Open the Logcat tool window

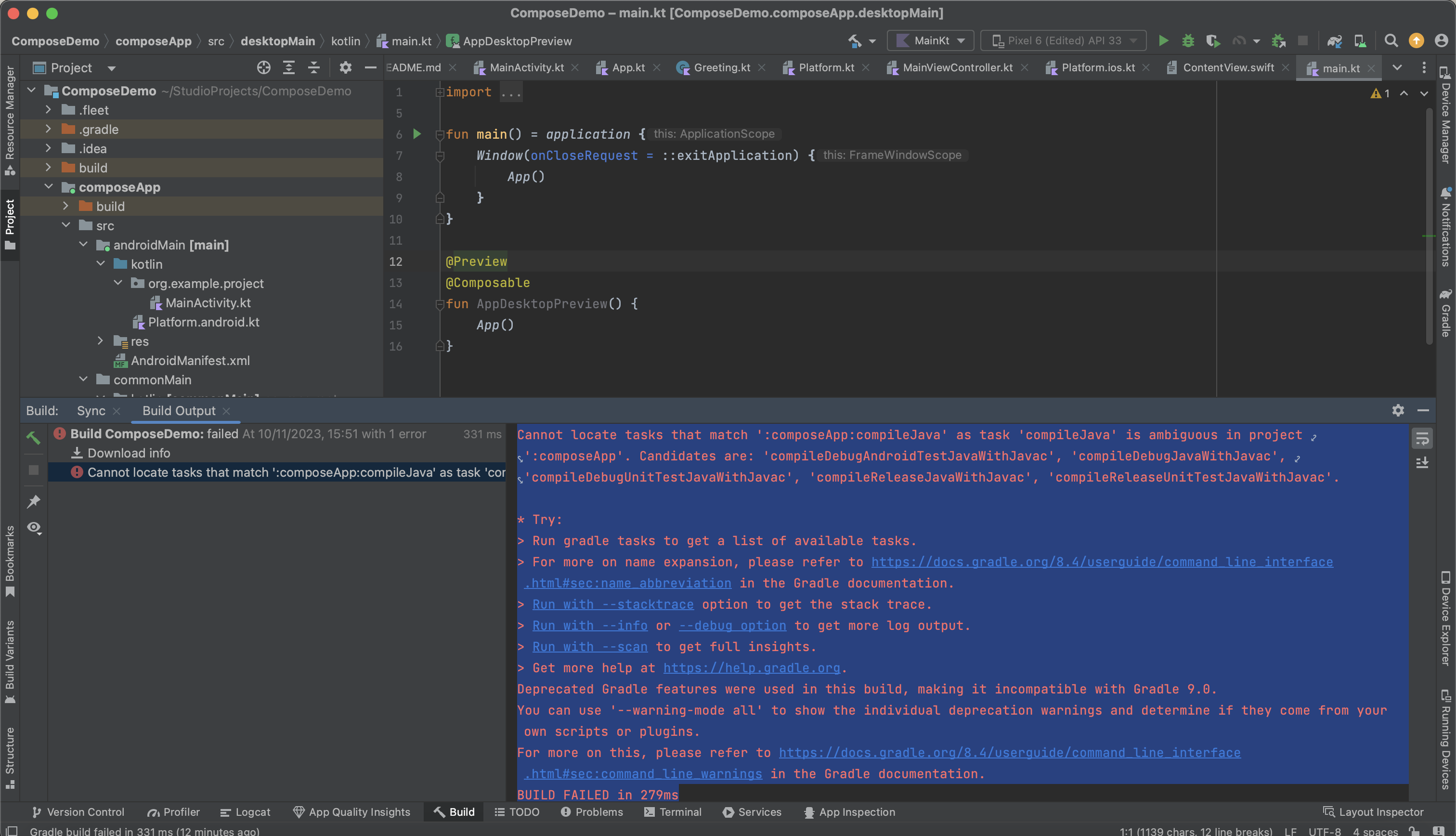point(245,812)
